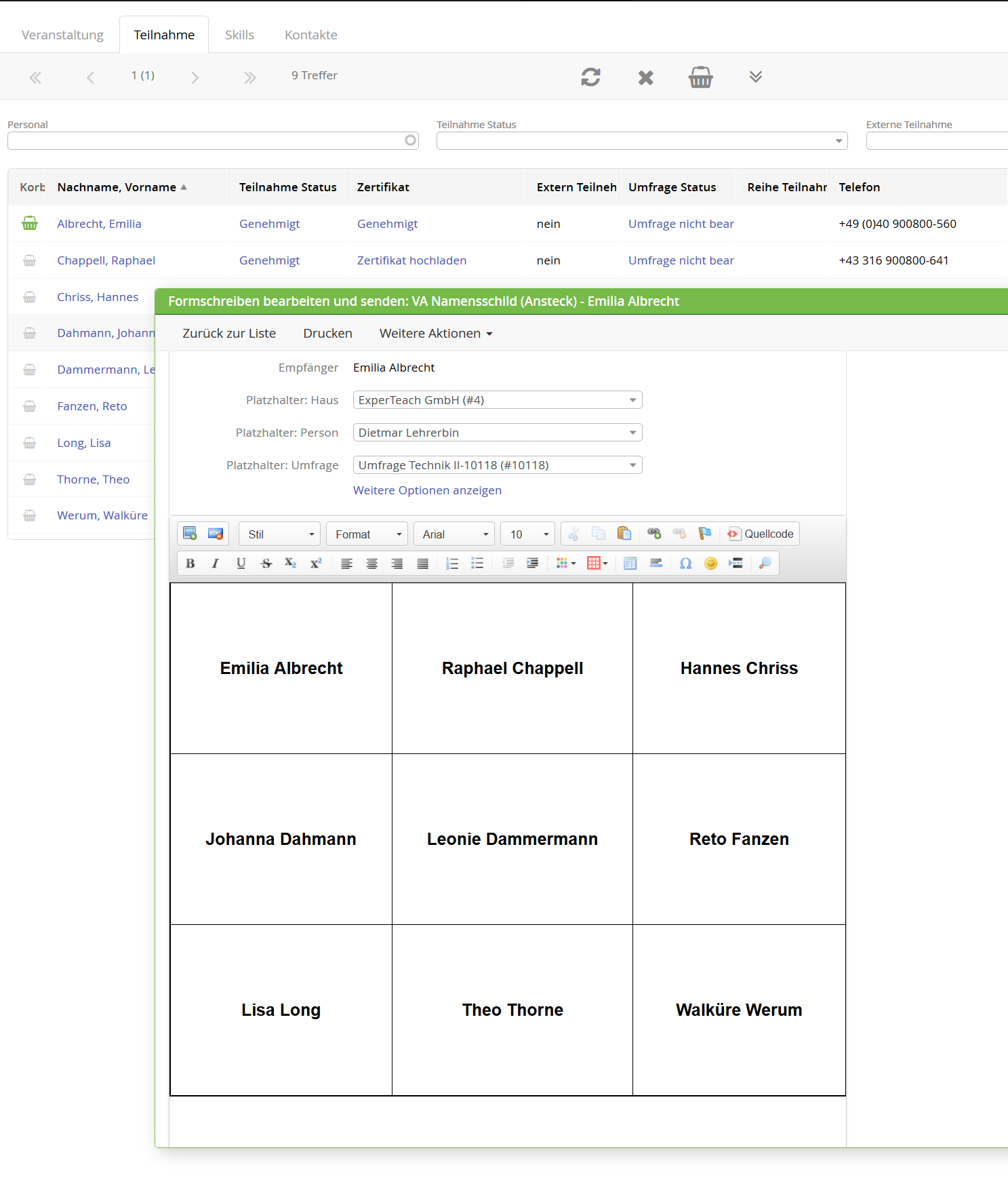
Task: Toggle basket for Long, Lisa
Action: (30, 443)
